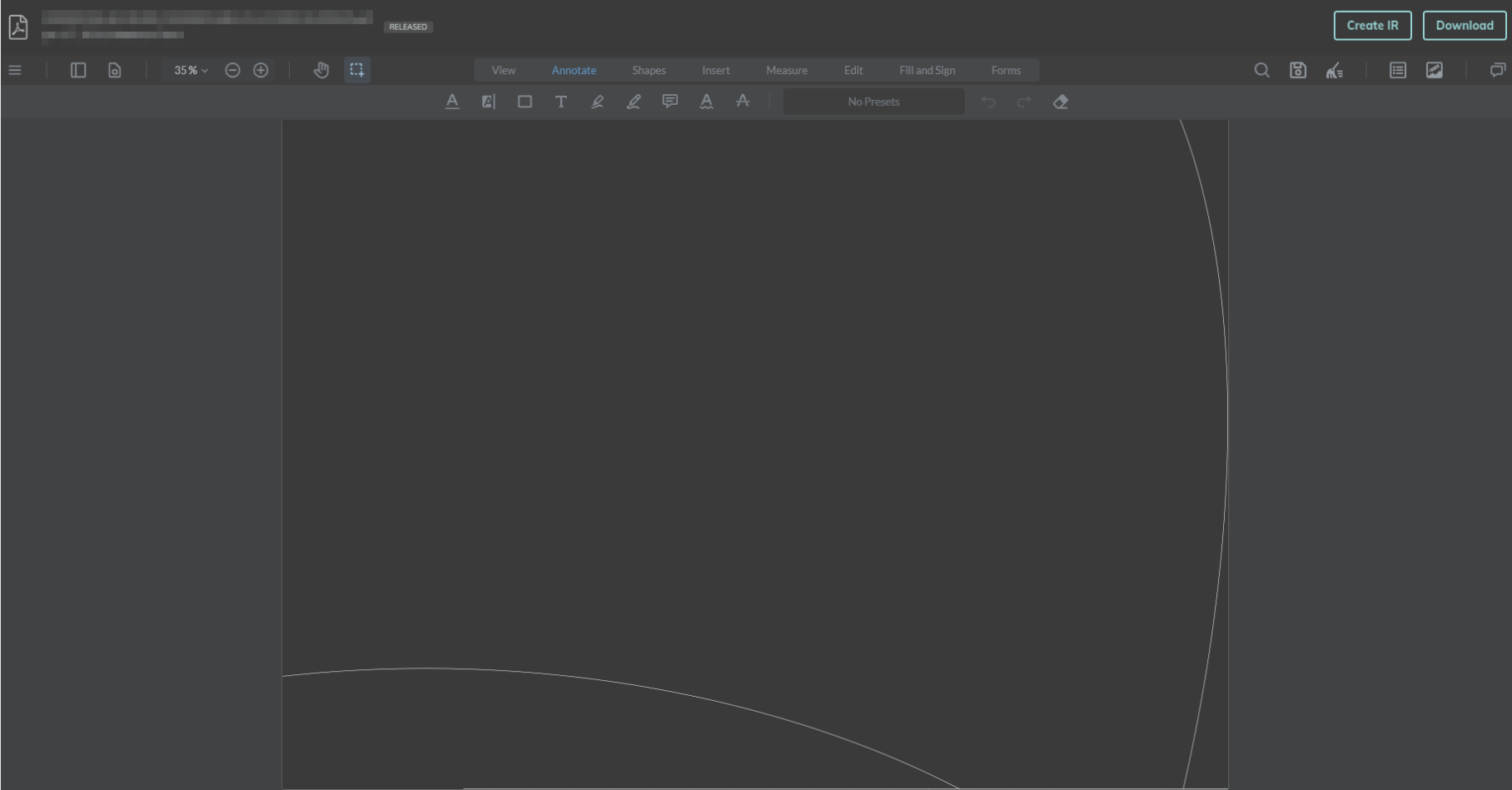Open the 35% zoom level dropdown
The height and width of the screenshot is (790, 1512).
pyautogui.click(x=189, y=70)
